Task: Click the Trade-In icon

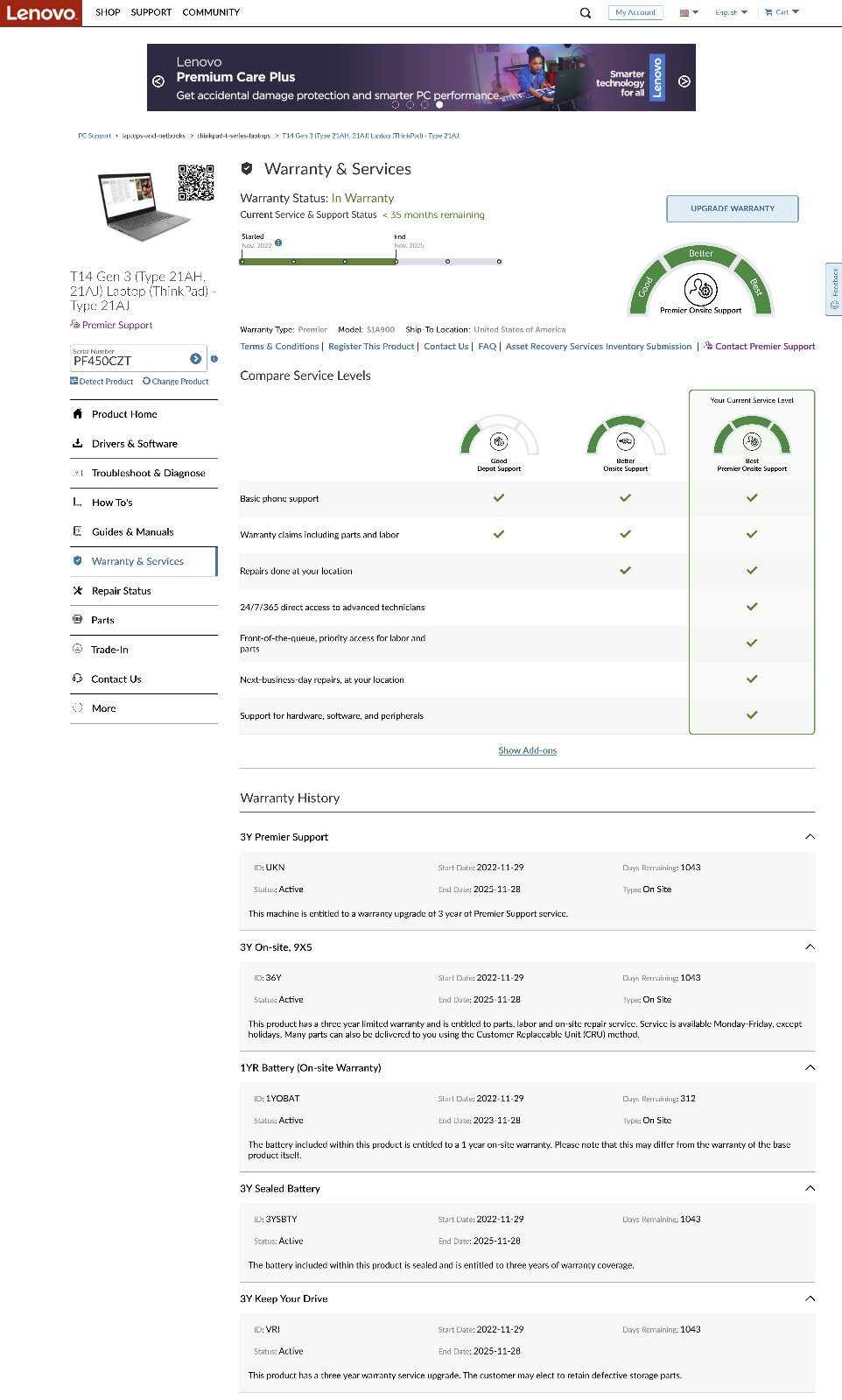Action: coord(78,650)
